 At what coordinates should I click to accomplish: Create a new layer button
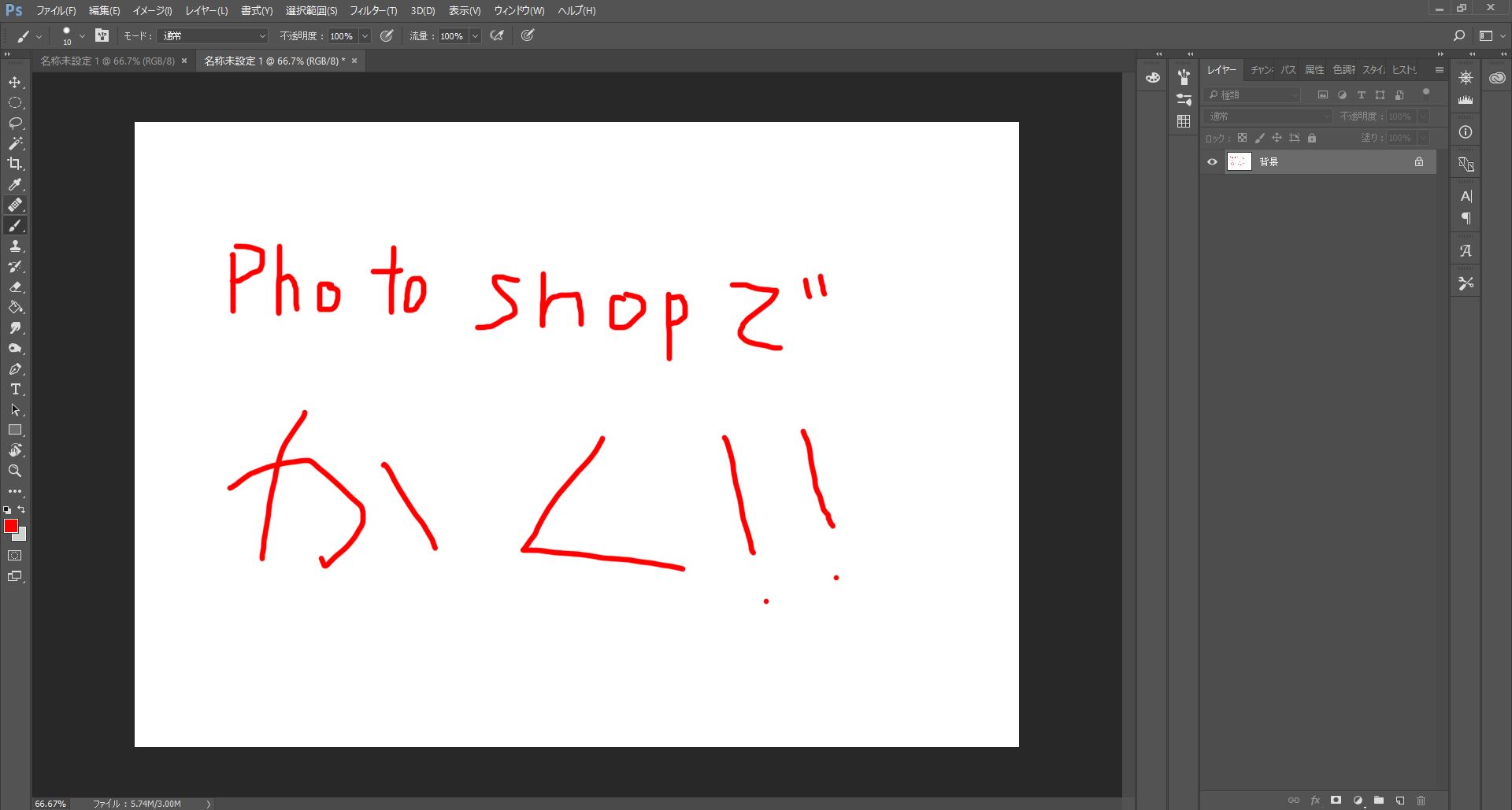(1400, 801)
